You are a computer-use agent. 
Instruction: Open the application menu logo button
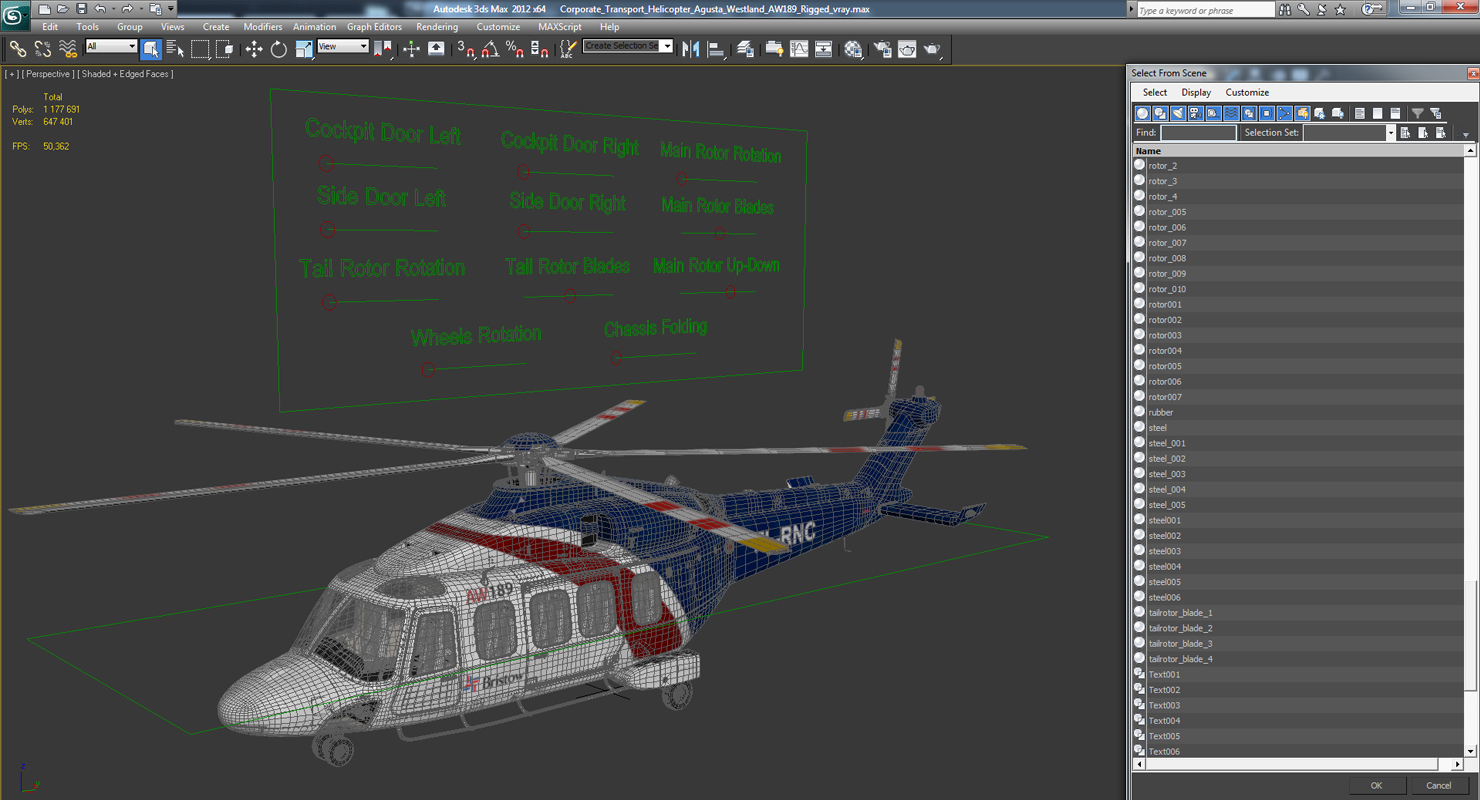click(x=15, y=17)
